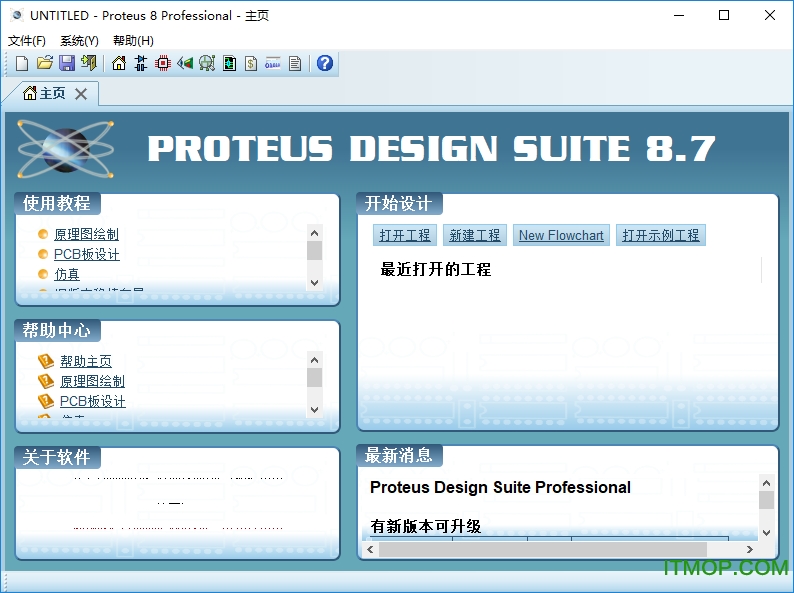Viewport: 794px width, 593px height.
Task: Click the 打开工程 button
Action: click(405, 235)
